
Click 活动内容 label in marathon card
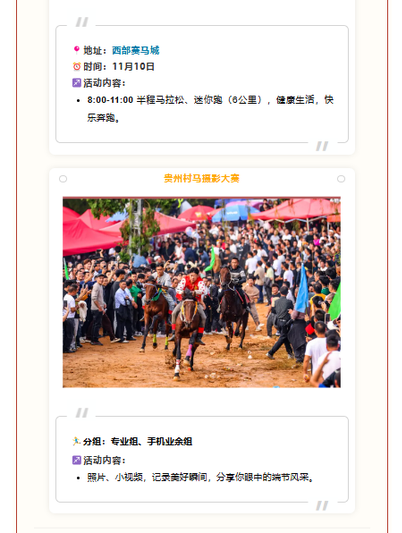click(x=104, y=83)
